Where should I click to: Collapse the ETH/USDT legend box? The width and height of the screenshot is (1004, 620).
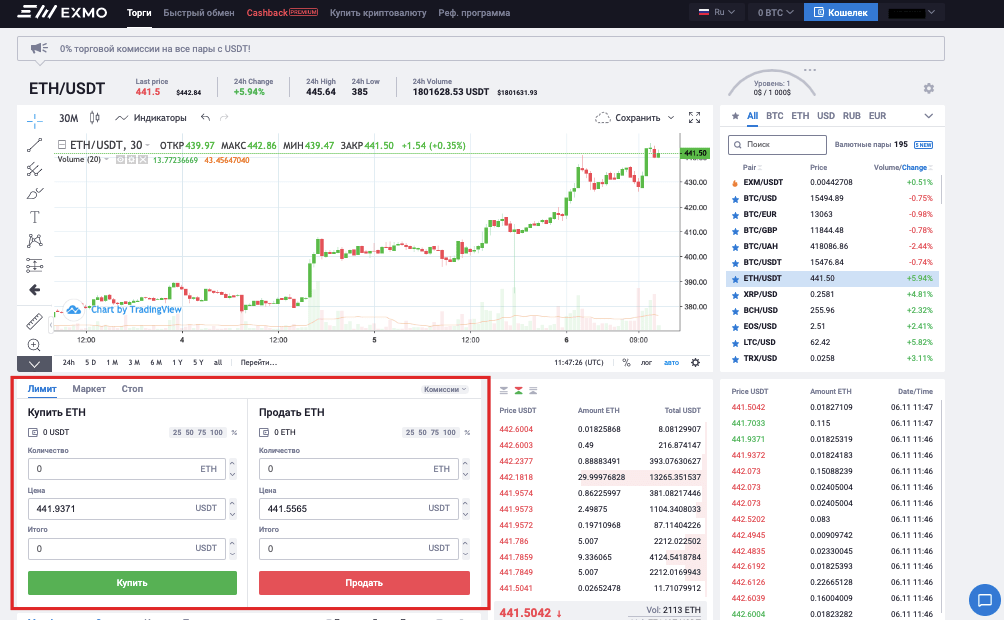coord(62,145)
